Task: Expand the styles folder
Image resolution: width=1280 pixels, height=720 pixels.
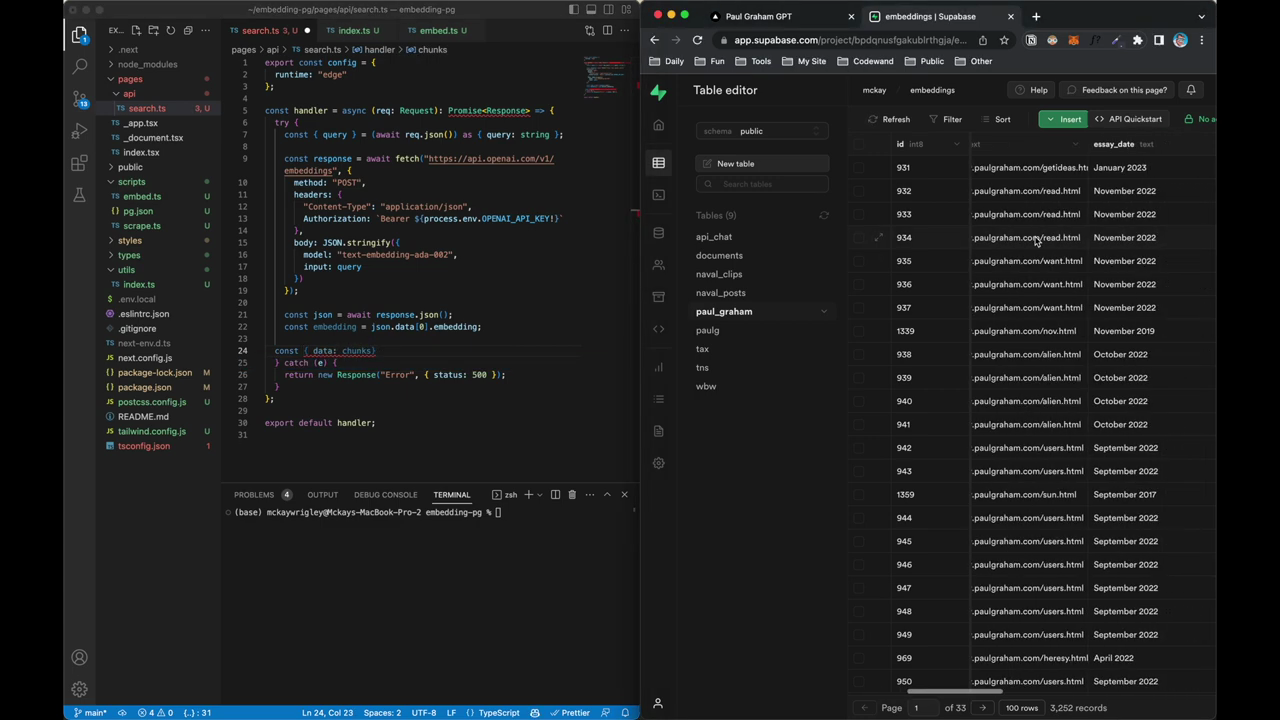Action: (130, 241)
